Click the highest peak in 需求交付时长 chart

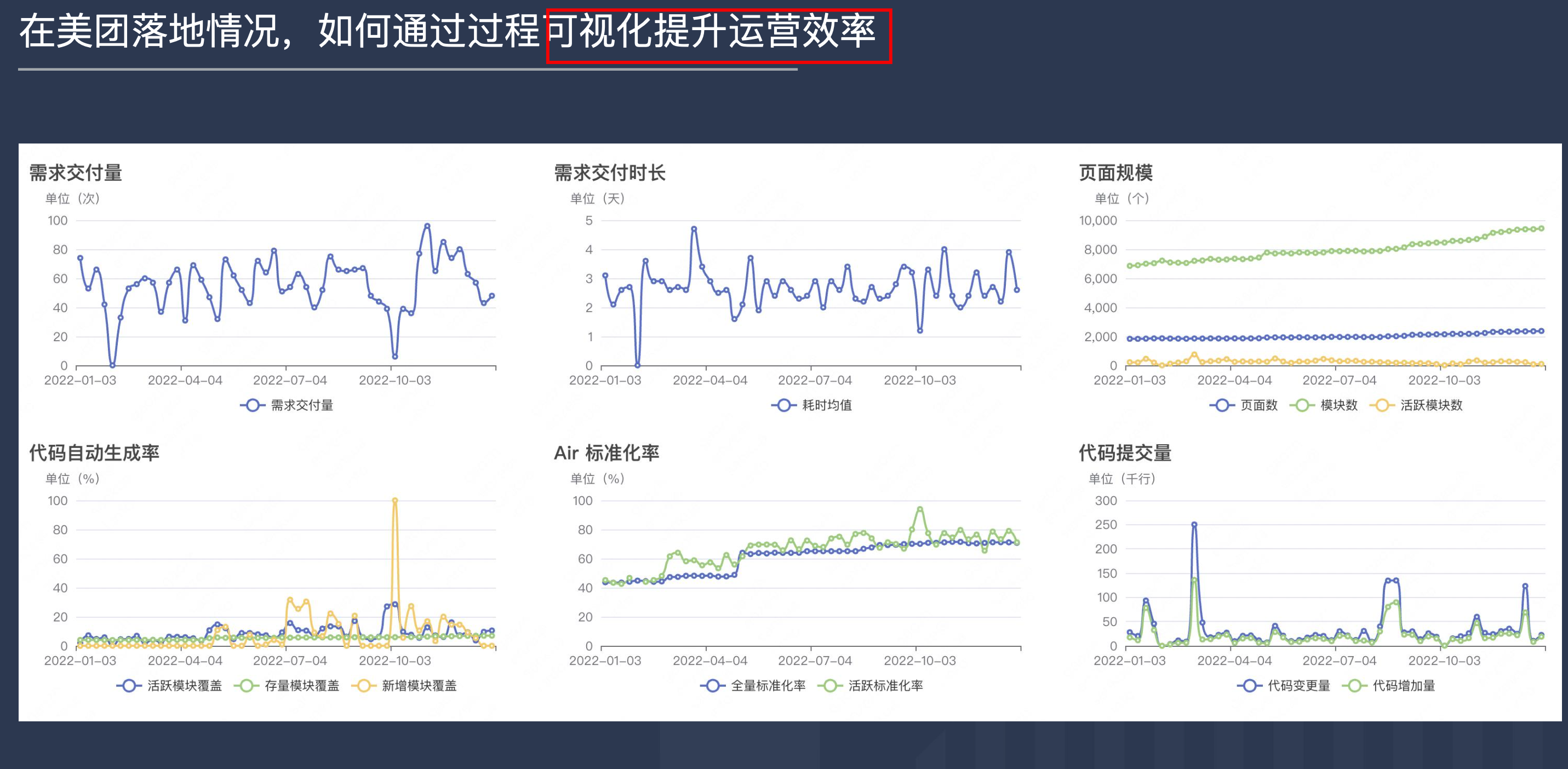pyautogui.click(x=694, y=229)
